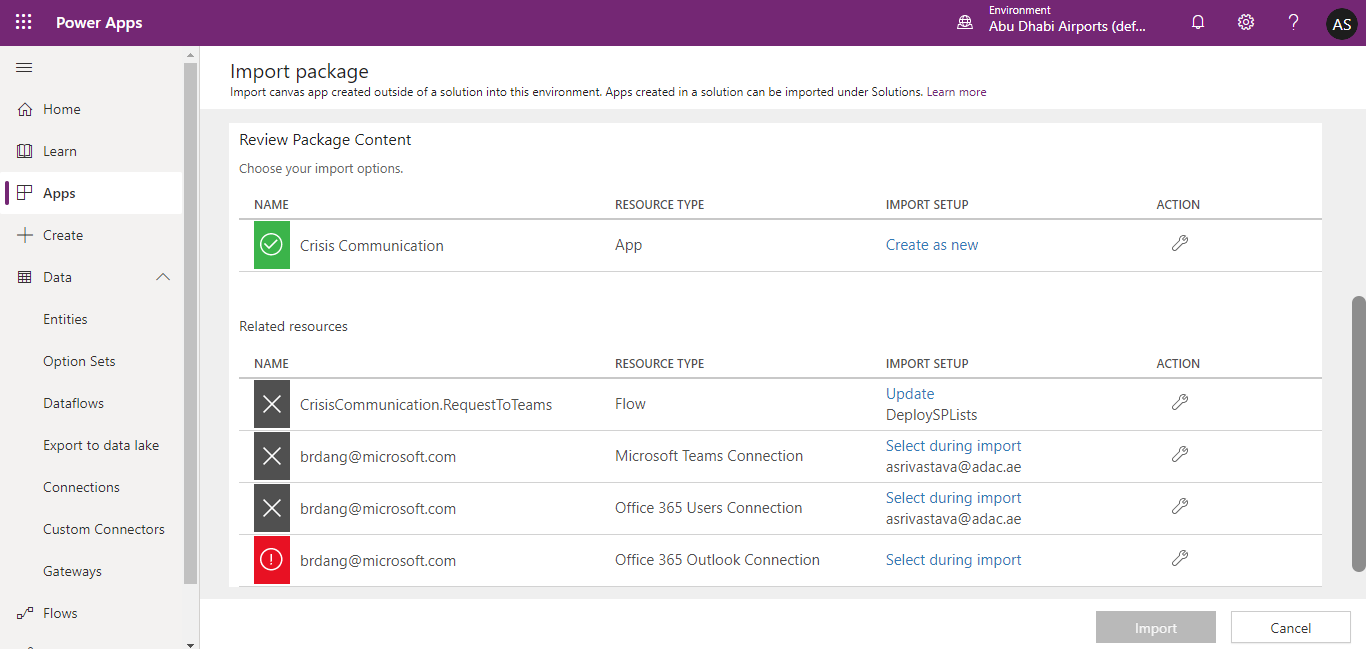Click the Cancel button
Image resolution: width=1366 pixels, height=649 pixels.
point(1290,627)
